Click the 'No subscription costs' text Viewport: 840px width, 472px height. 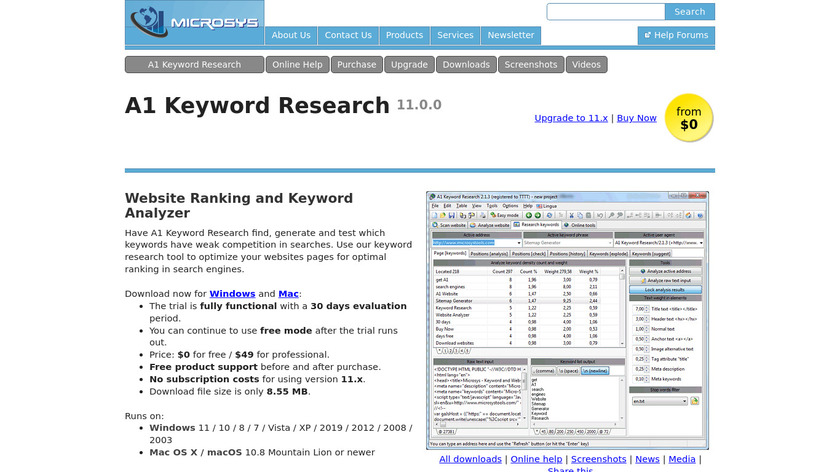pyautogui.click(x=204, y=379)
